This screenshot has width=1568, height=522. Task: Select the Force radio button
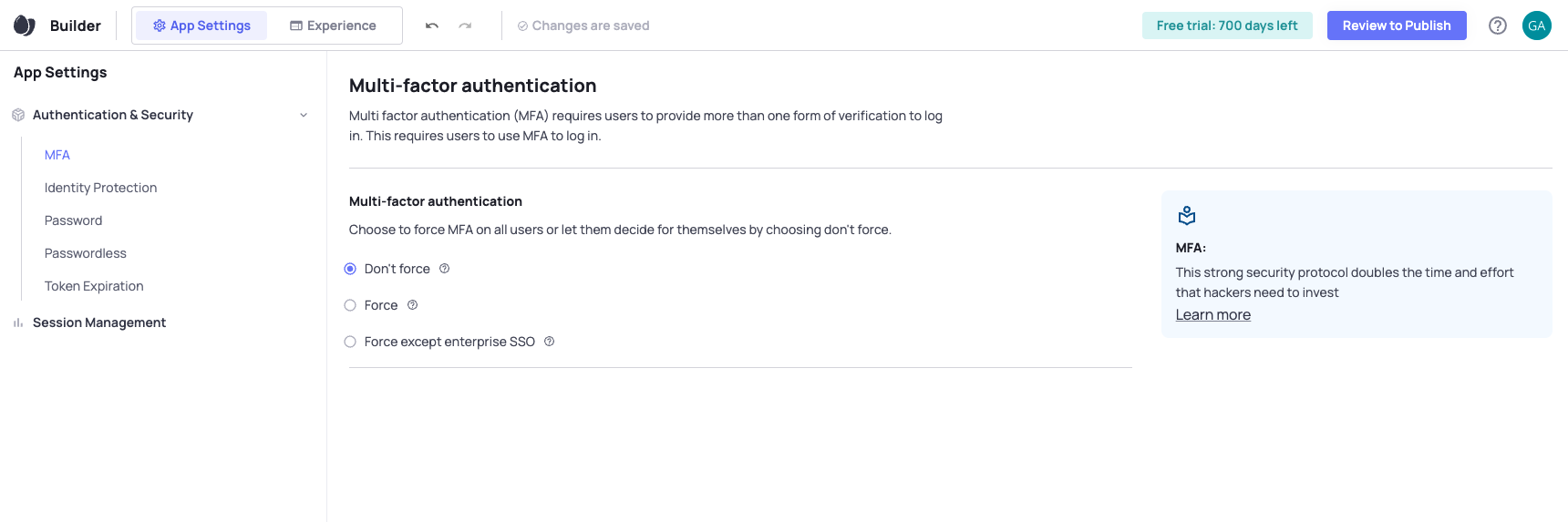[x=350, y=305]
